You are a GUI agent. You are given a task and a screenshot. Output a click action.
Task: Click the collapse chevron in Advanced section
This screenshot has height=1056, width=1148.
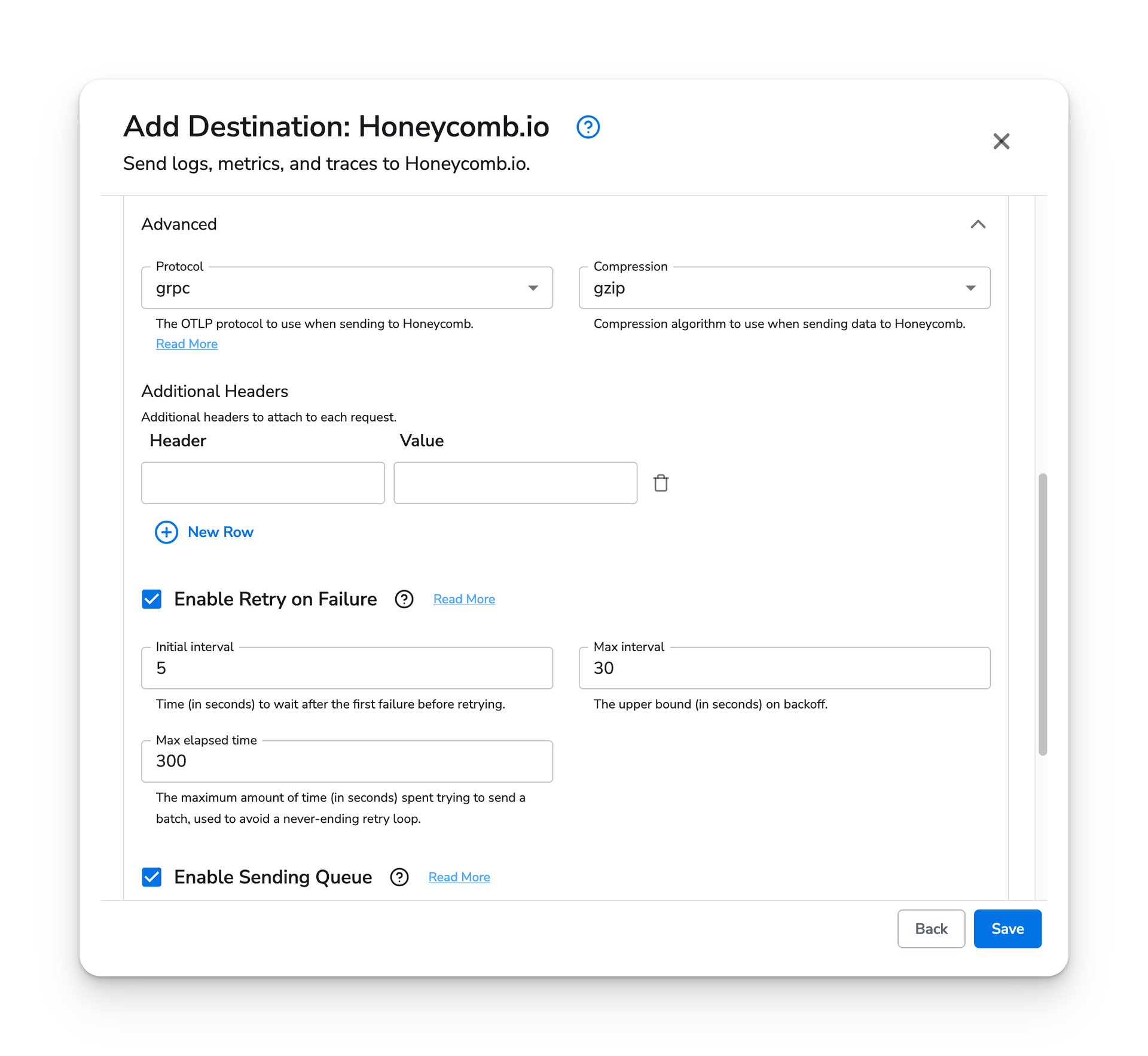coord(978,224)
